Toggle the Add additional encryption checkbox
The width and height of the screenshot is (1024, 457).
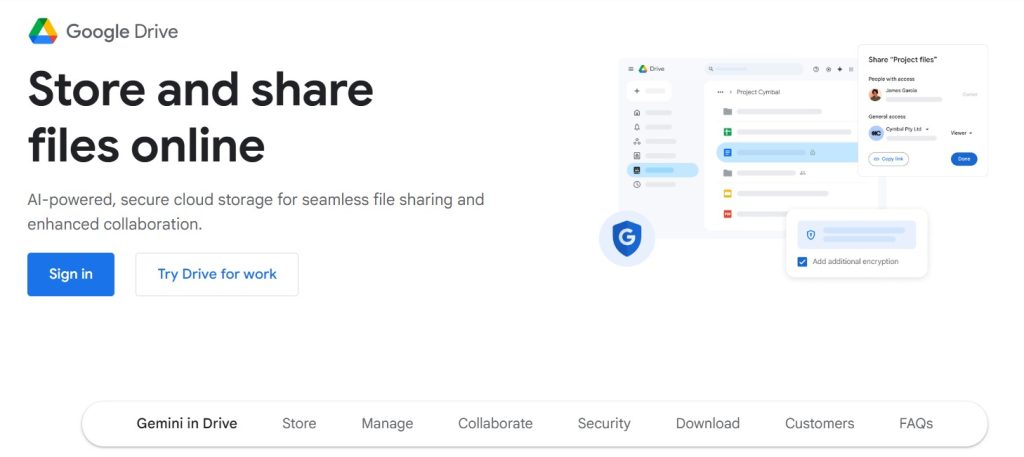tap(802, 262)
